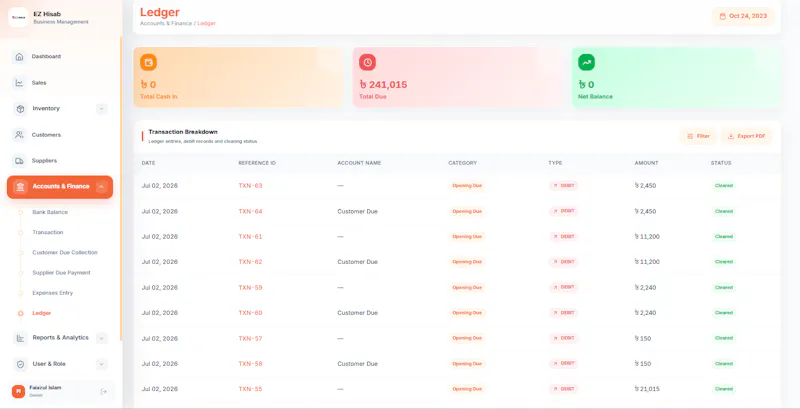Viewport: 800px width, 409px height.
Task: Open Expenses Entry submenu item
Action: 53,293
